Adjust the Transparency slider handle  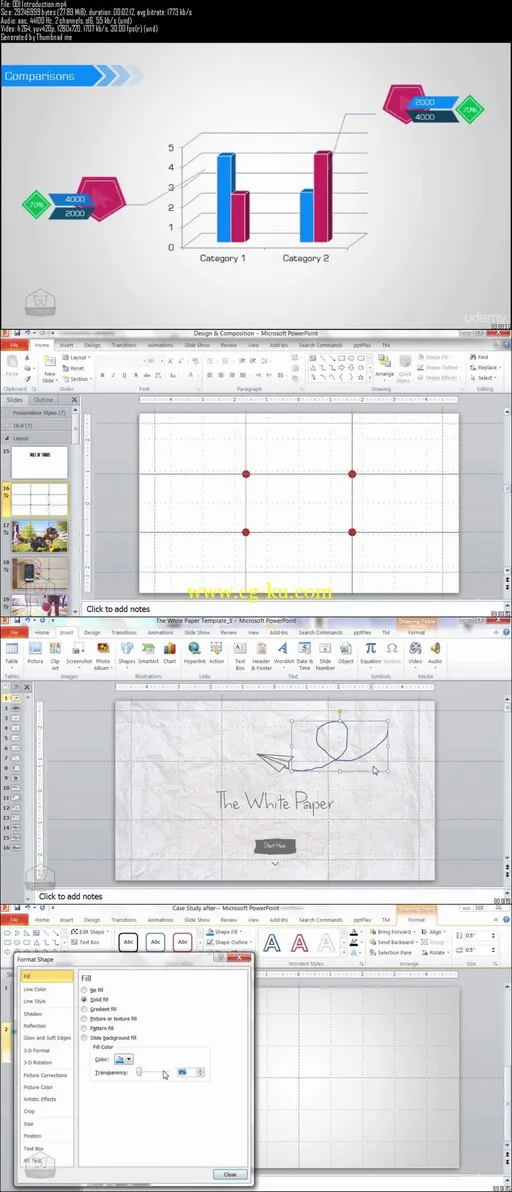click(x=140, y=1072)
